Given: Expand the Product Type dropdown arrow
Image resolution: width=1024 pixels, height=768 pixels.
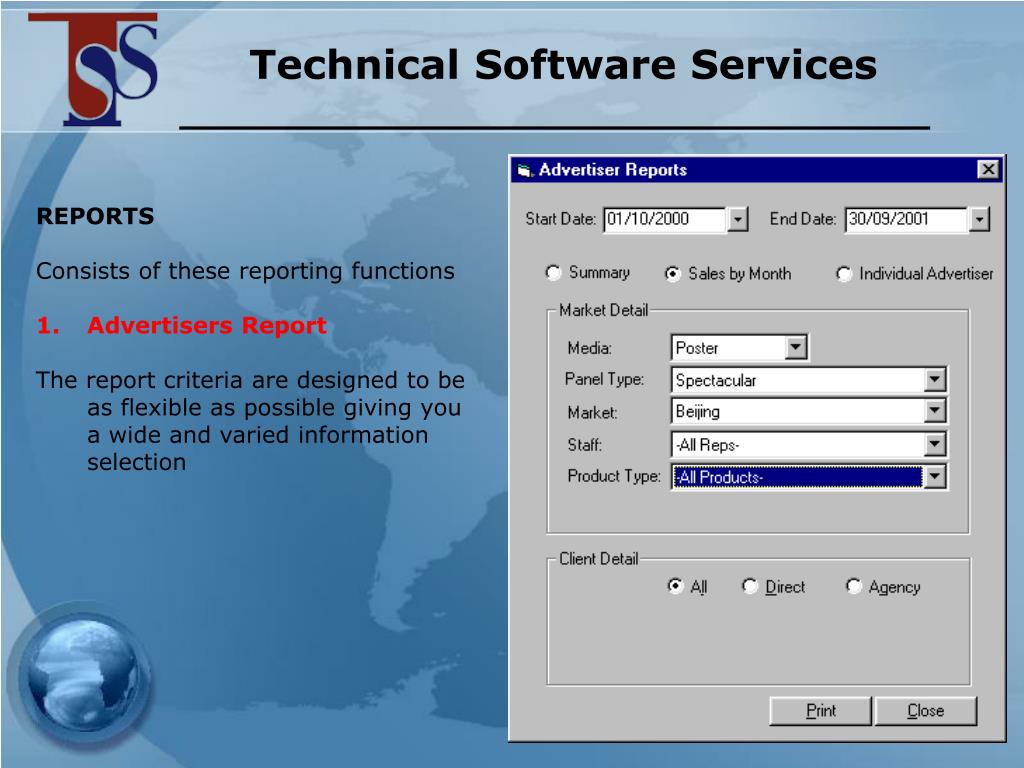Looking at the screenshot, I should pyautogui.click(x=935, y=477).
